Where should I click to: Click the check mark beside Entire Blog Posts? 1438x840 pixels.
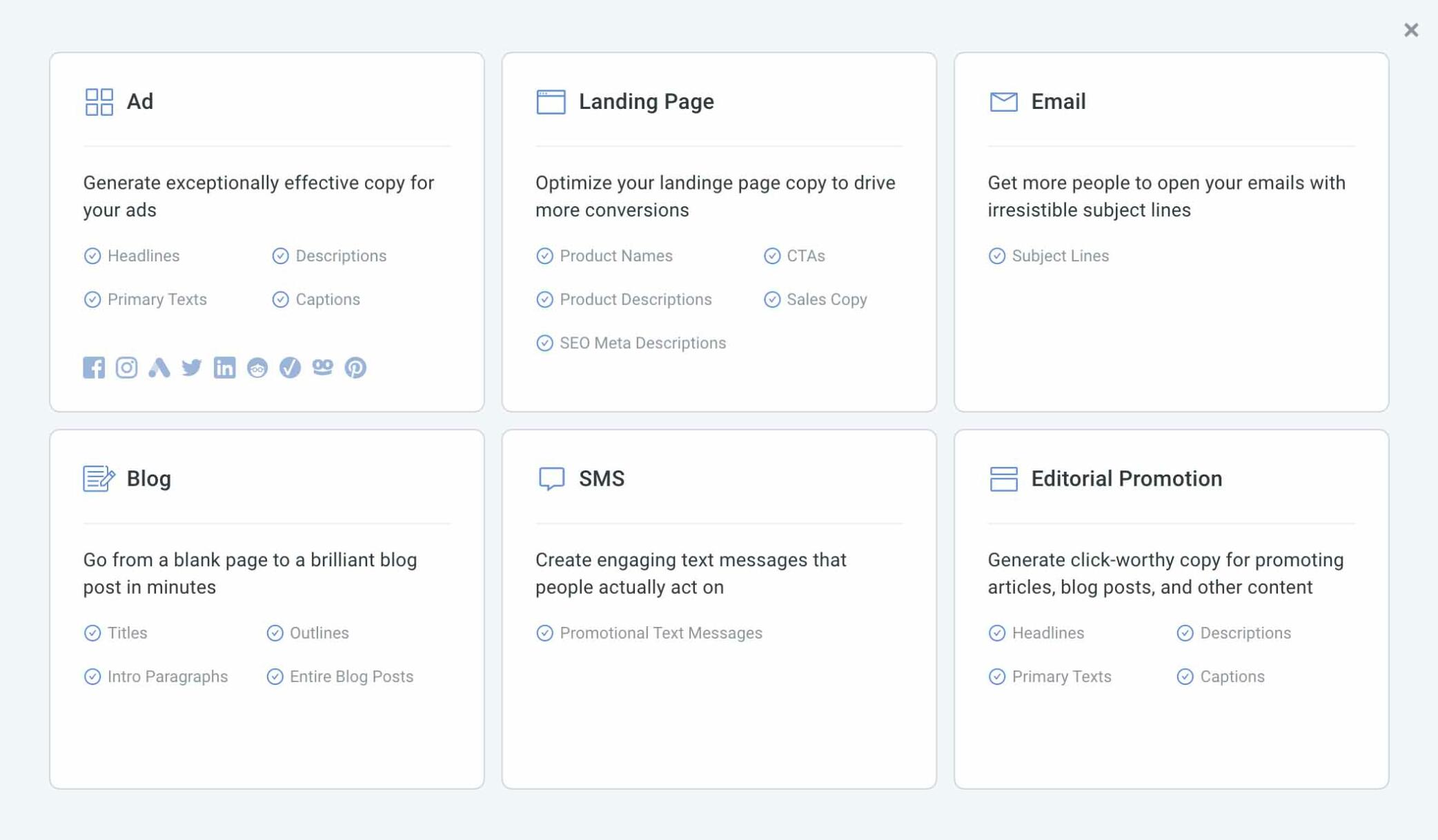pos(275,677)
